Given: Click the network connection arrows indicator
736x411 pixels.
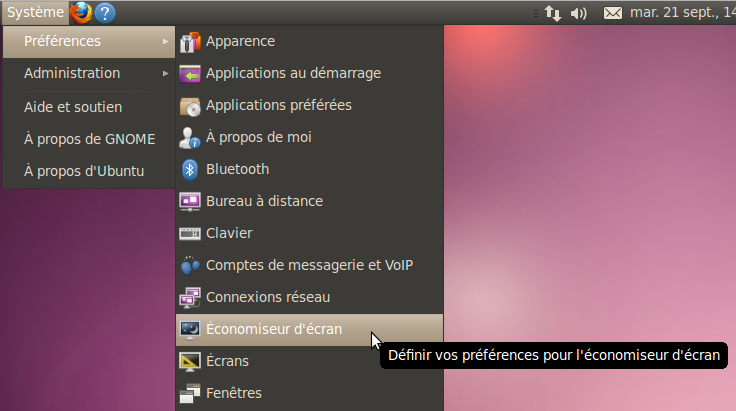Looking at the screenshot, I should pos(552,13).
